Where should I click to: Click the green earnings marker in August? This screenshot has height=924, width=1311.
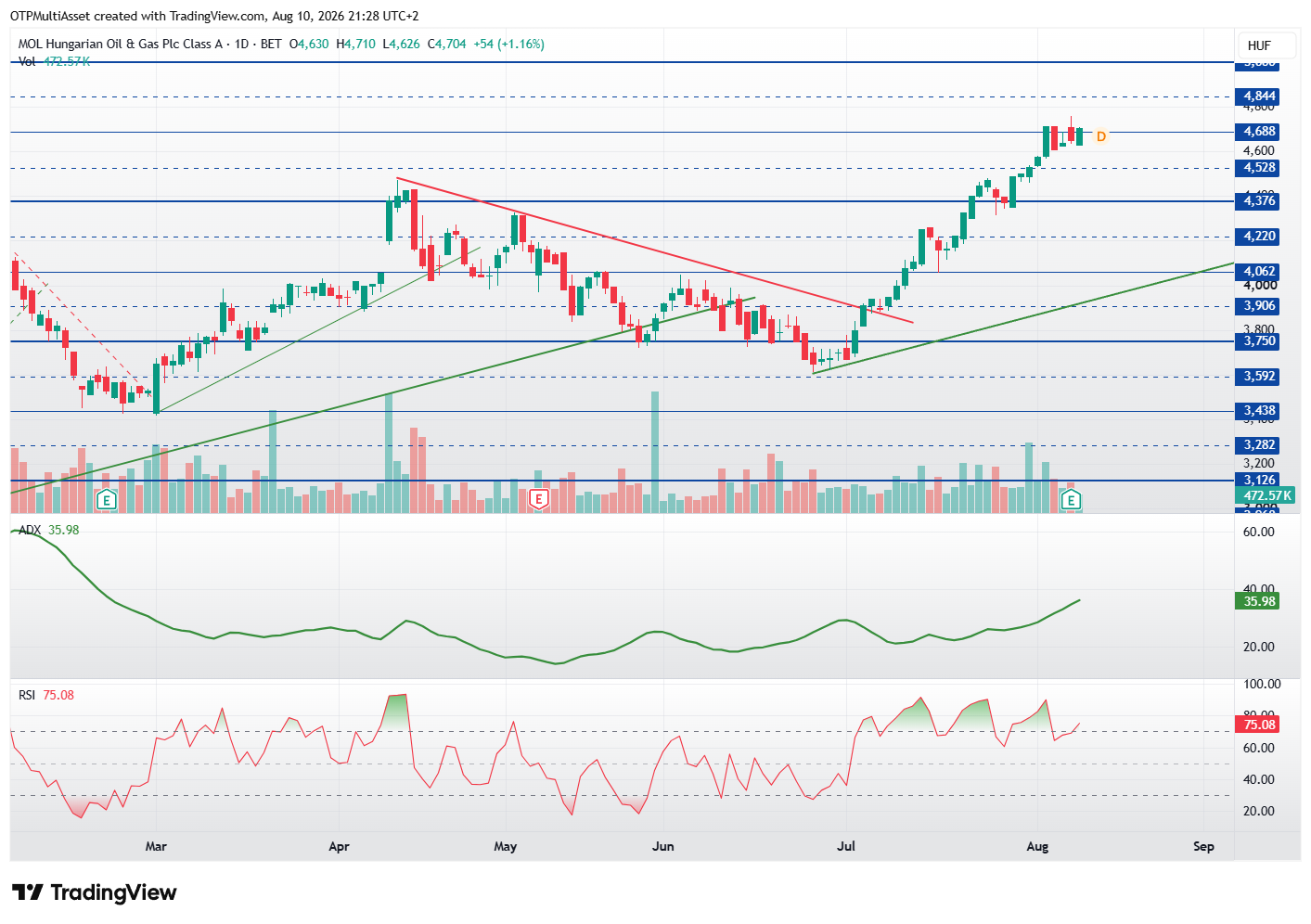point(1072,501)
